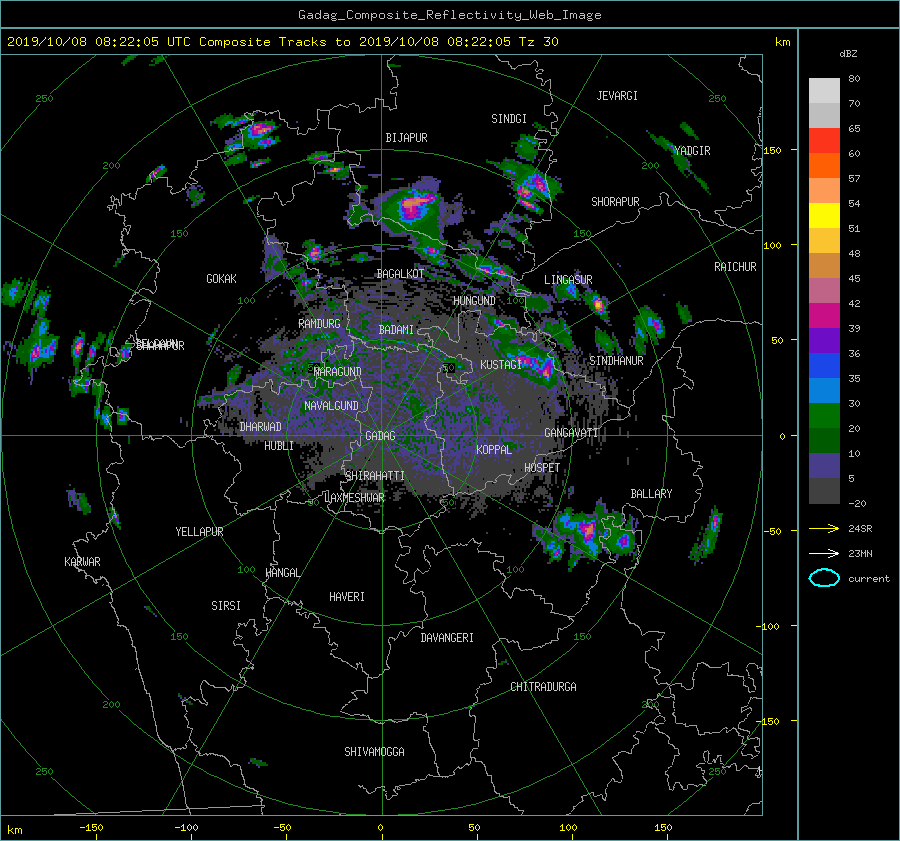900x841 pixels.
Task: Click the CHITRADURGA city label
Action: click(543, 687)
